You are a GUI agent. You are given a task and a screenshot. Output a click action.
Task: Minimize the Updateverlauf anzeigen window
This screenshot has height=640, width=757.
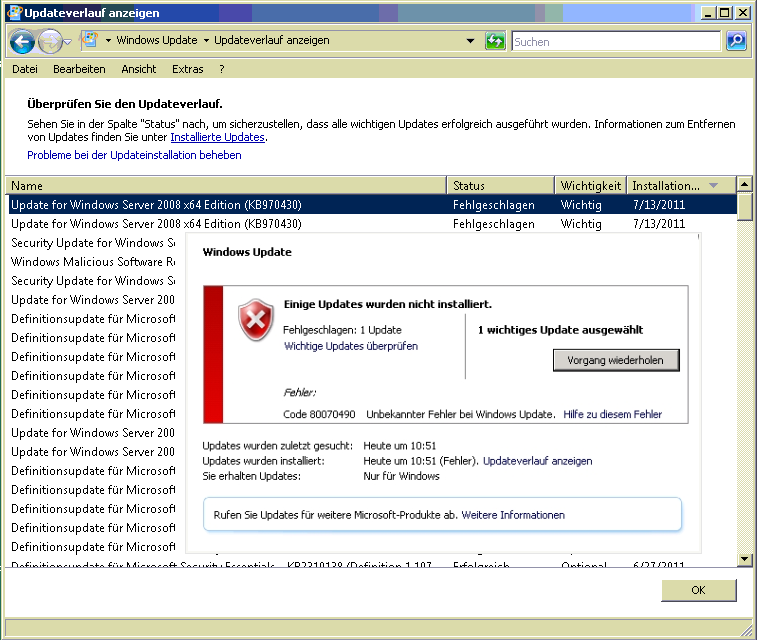708,13
